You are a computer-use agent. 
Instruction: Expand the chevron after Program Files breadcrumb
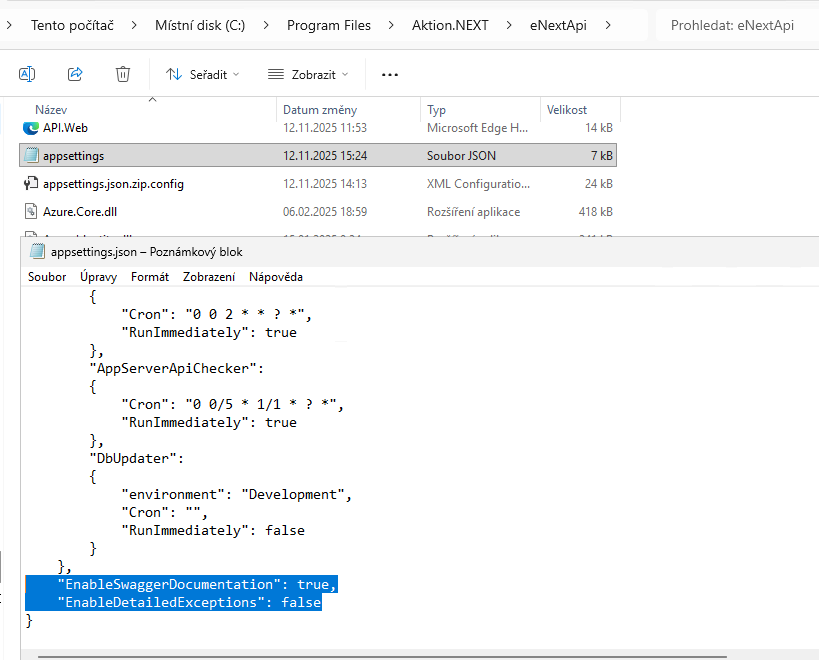pyautogui.click(x=391, y=25)
